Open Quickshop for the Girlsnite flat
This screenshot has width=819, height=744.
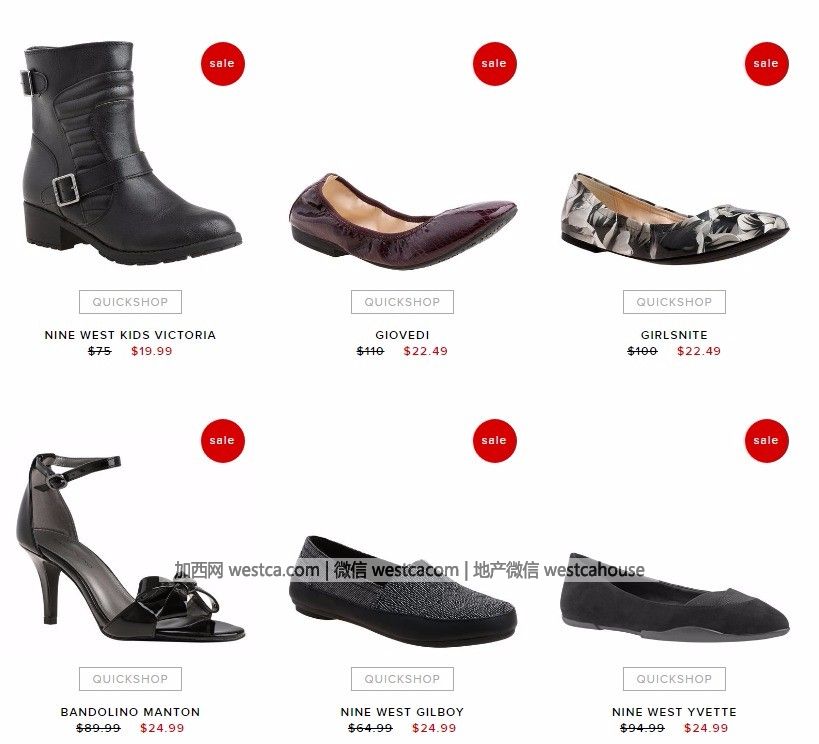point(674,302)
